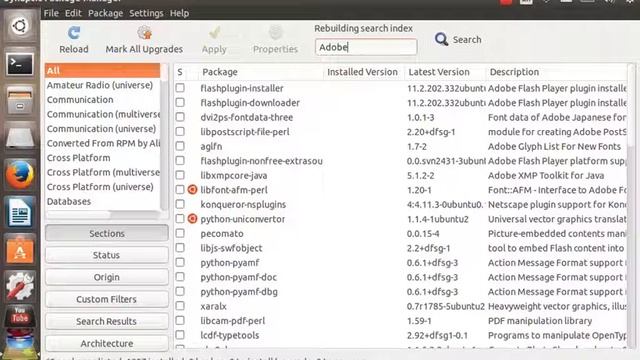Image resolution: width=640 pixels, height=360 pixels.
Task: Click sections list vertical scrollbar
Action: [x=164, y=137]
